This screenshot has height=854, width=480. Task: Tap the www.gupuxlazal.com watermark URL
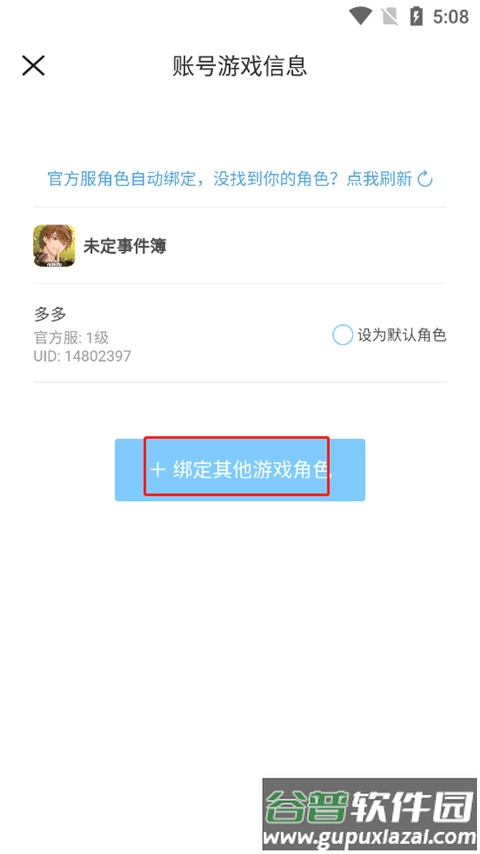[369, 838]
